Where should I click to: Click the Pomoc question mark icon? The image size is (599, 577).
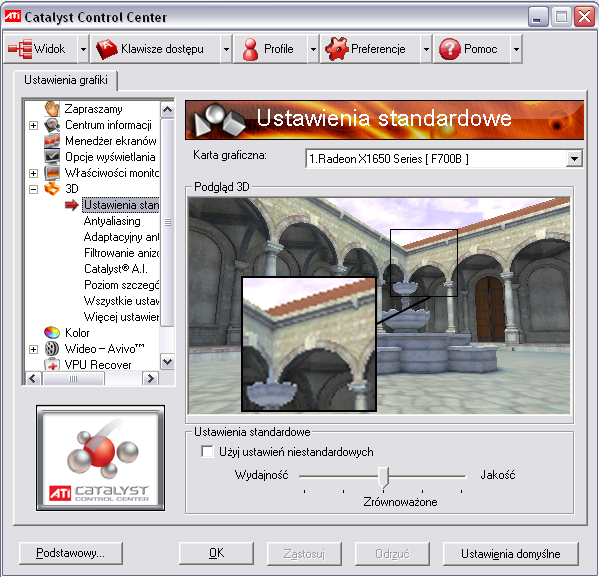pyautogui.click(x=450, y=49)
